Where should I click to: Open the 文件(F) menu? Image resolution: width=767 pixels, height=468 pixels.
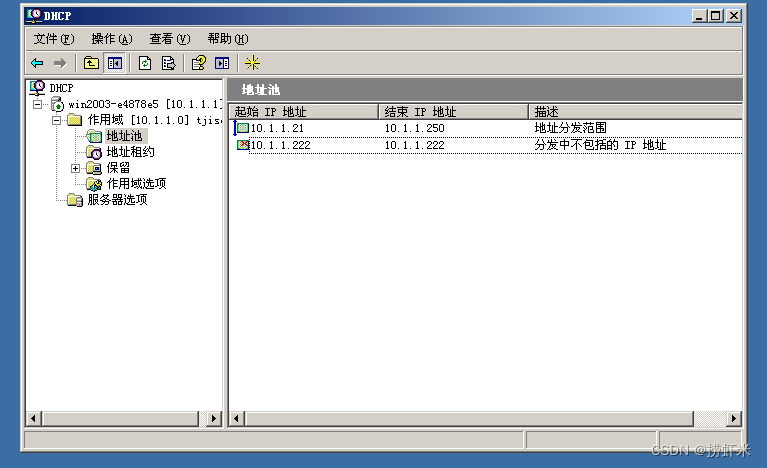[54, 39]
